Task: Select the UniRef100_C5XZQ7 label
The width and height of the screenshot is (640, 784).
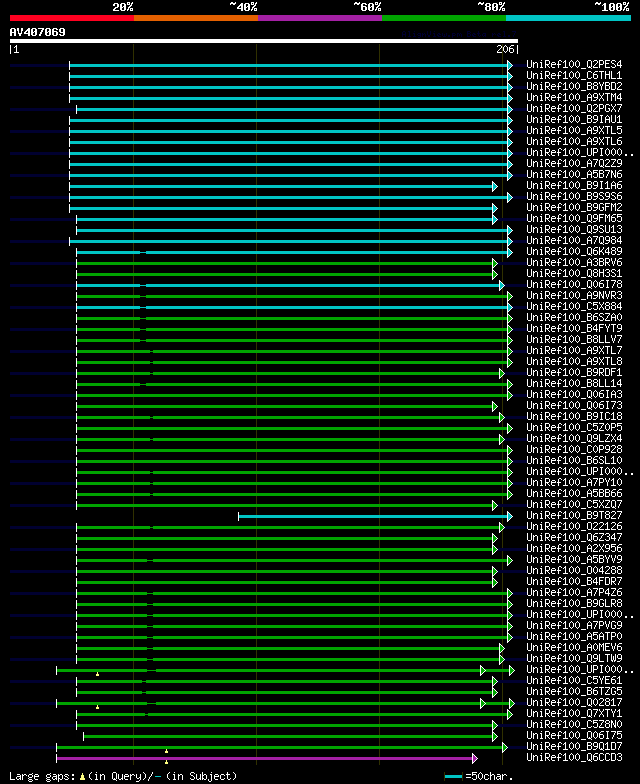Action: pos(574,504)
